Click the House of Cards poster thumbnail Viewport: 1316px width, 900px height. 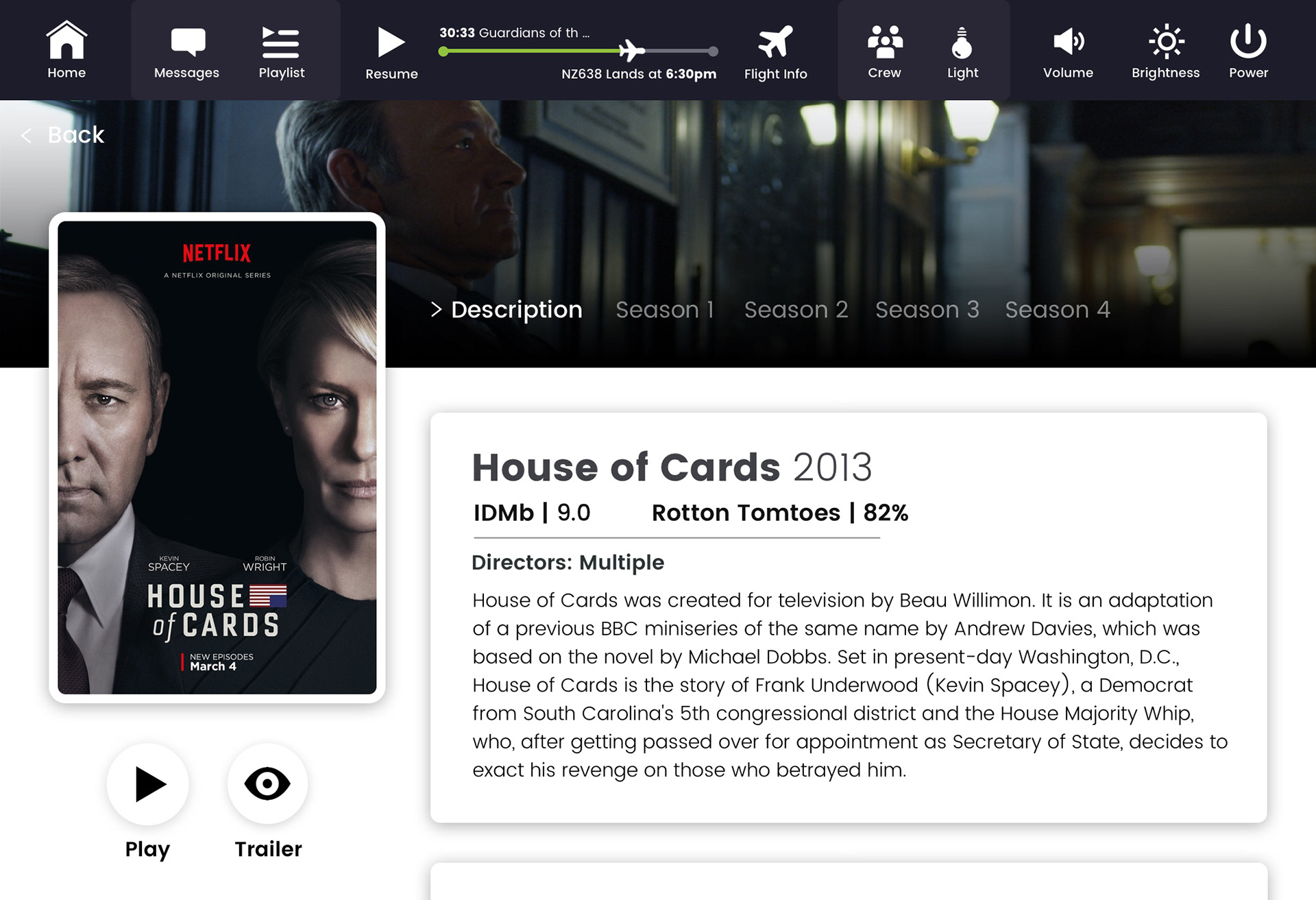[x=217, y=457]
